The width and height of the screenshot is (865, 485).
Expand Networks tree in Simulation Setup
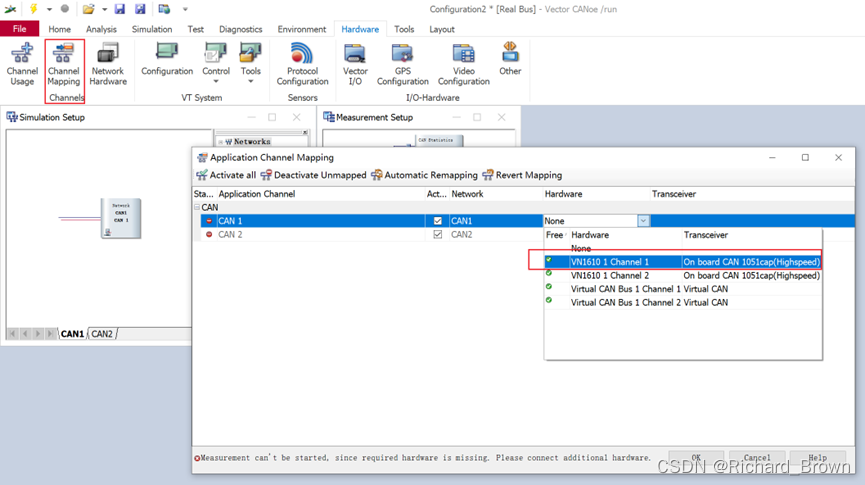(x=221, y=142)
